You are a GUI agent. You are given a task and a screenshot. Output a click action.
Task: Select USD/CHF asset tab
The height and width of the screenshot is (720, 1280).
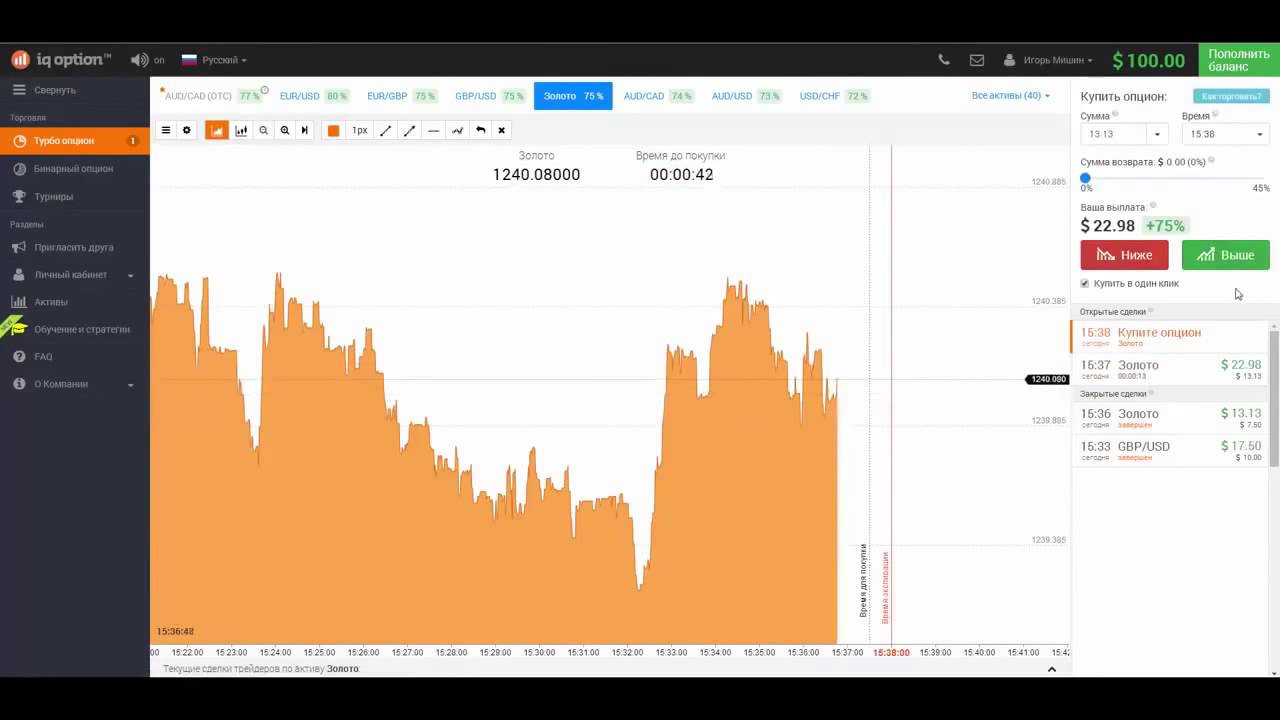tap(833, 96)
